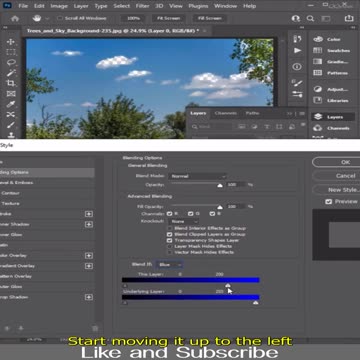The width and height of the screenshot is (360, 360).
Task: Open the Filter menu
Action: [142, 6]
